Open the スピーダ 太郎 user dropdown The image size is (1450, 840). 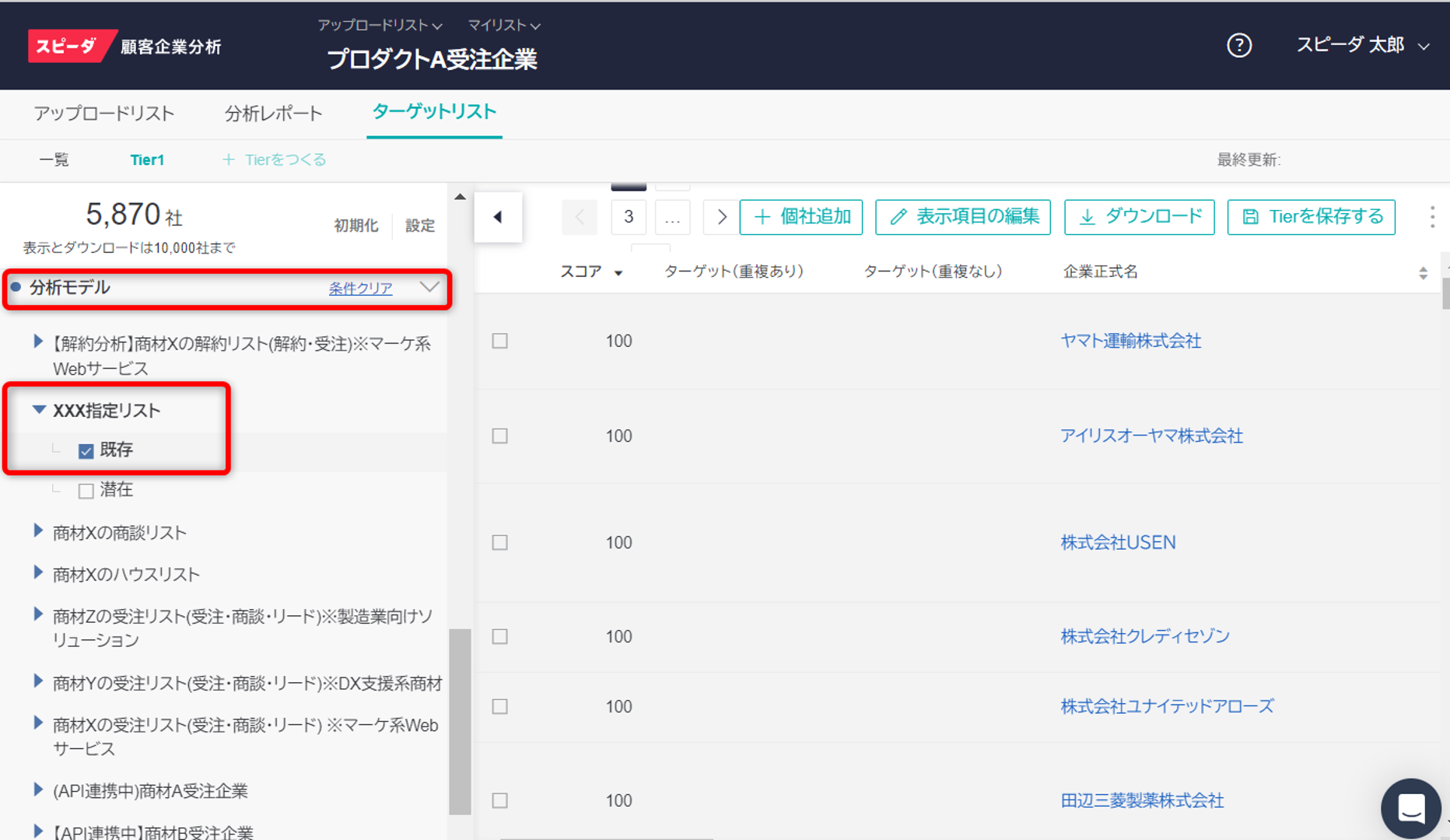1361,46
